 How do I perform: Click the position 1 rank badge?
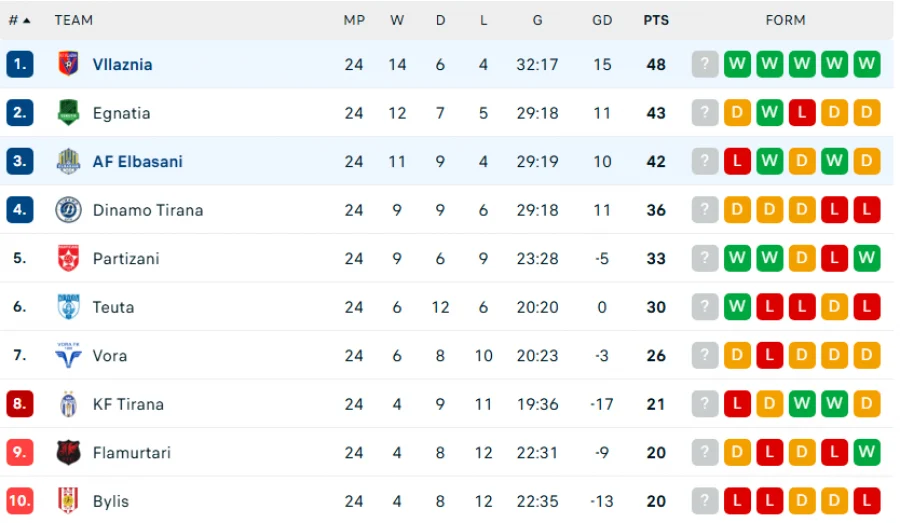(x=20, y=64)
